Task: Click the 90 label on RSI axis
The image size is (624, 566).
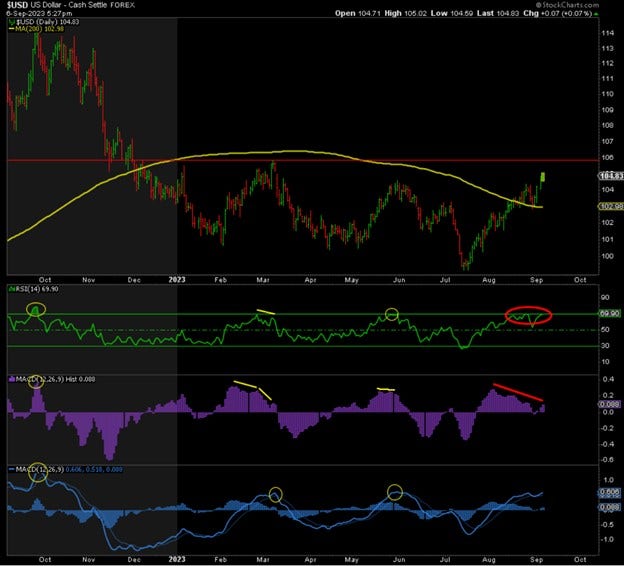Action: [605, 297]
